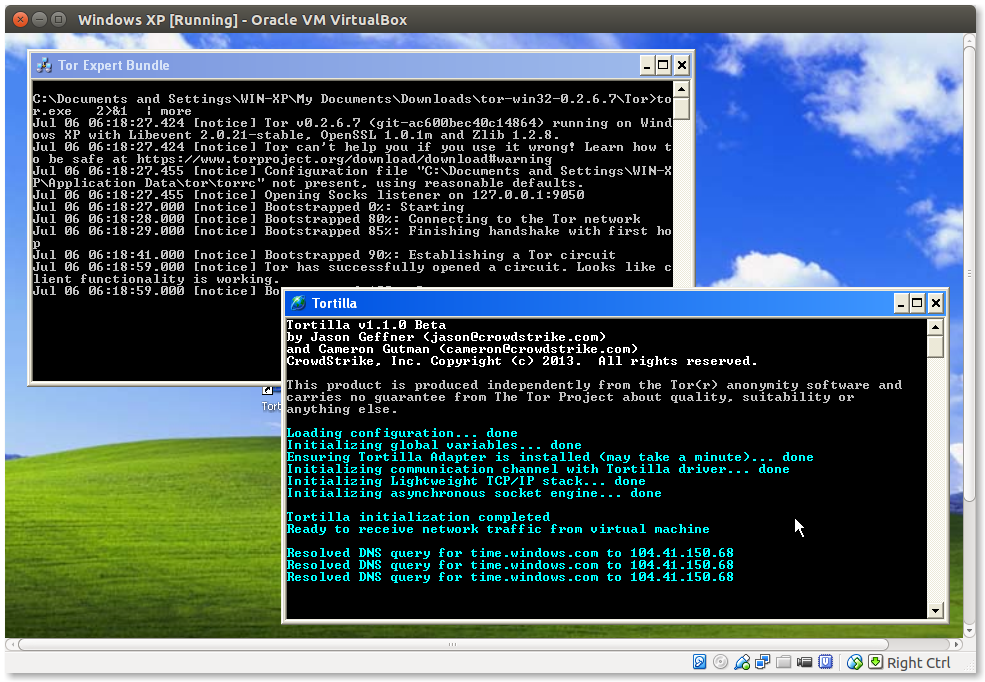Click 'Tortilla initialization completed' line
This screenshot has width=985, height=682.
tap(418, 517)
